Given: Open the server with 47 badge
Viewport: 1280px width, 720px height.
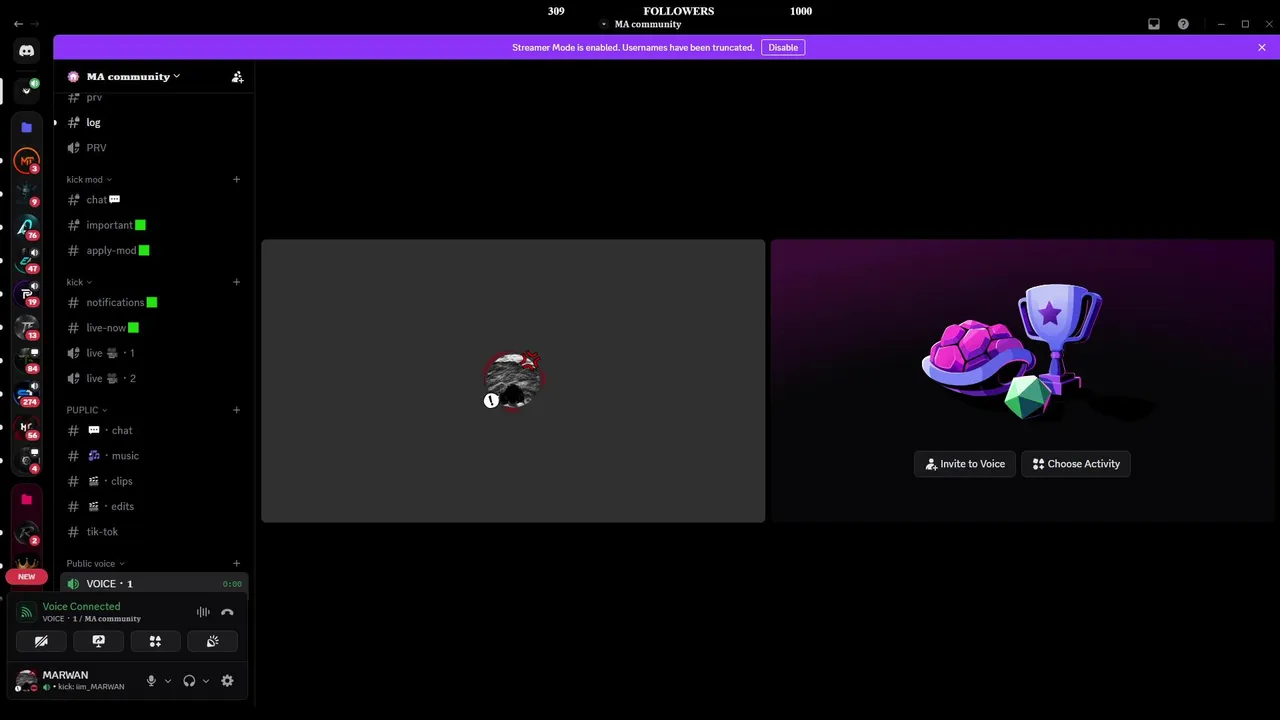Looking at the screenshot, I should 27,260.
